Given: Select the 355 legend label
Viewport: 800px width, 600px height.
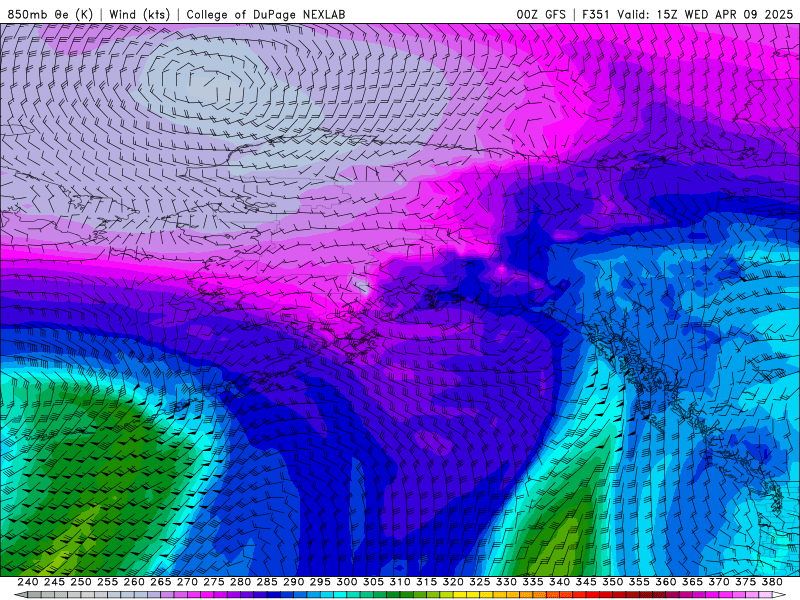Looking at the screenshot, I should click(639, 582).
